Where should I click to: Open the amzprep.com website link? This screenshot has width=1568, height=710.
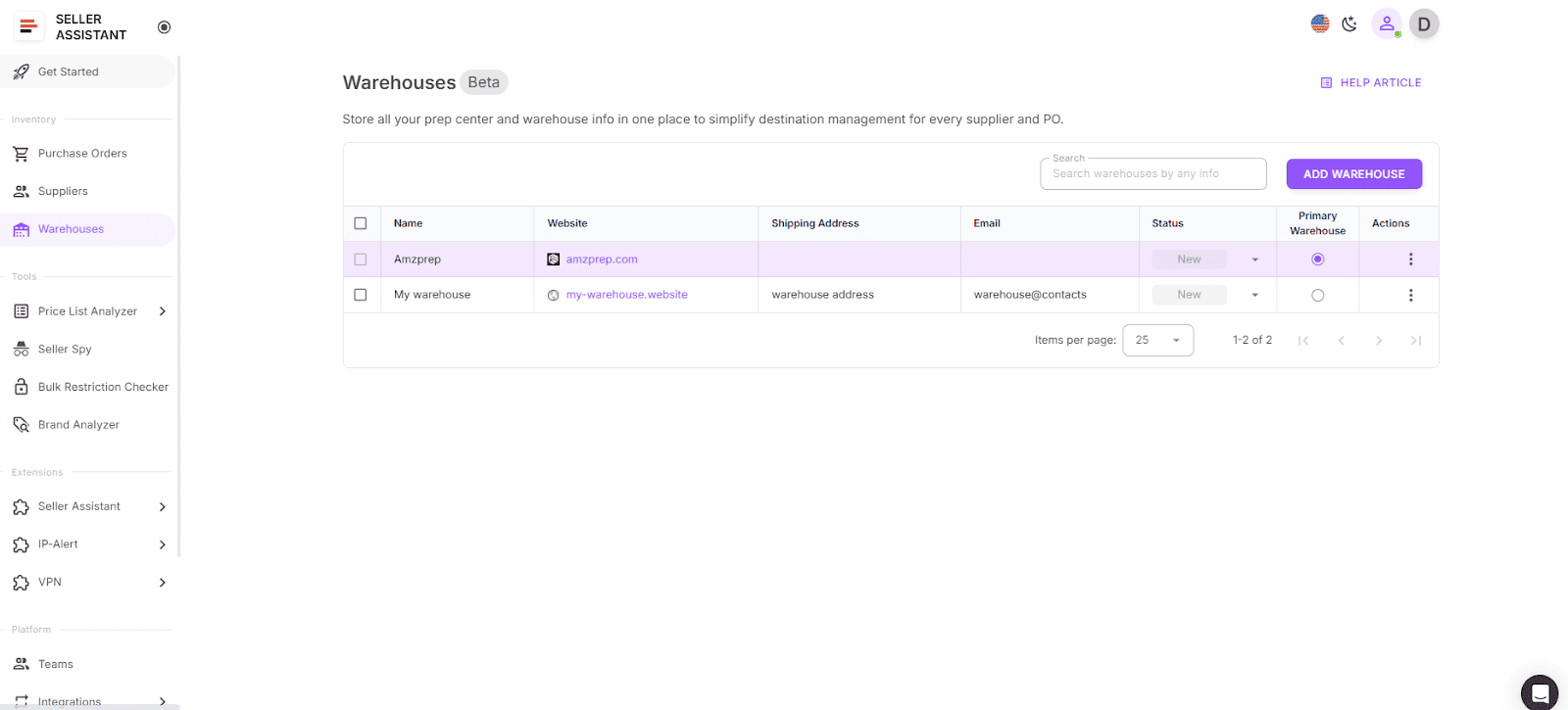602,260
